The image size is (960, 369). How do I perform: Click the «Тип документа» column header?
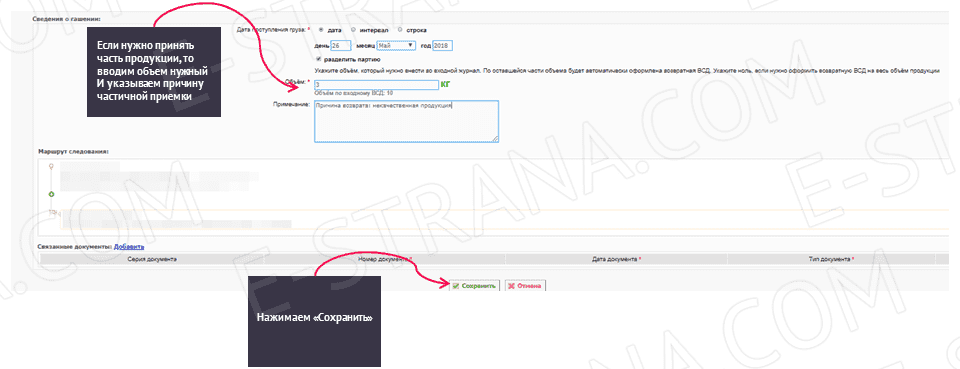pyautogui.click(x=831, y=259)
